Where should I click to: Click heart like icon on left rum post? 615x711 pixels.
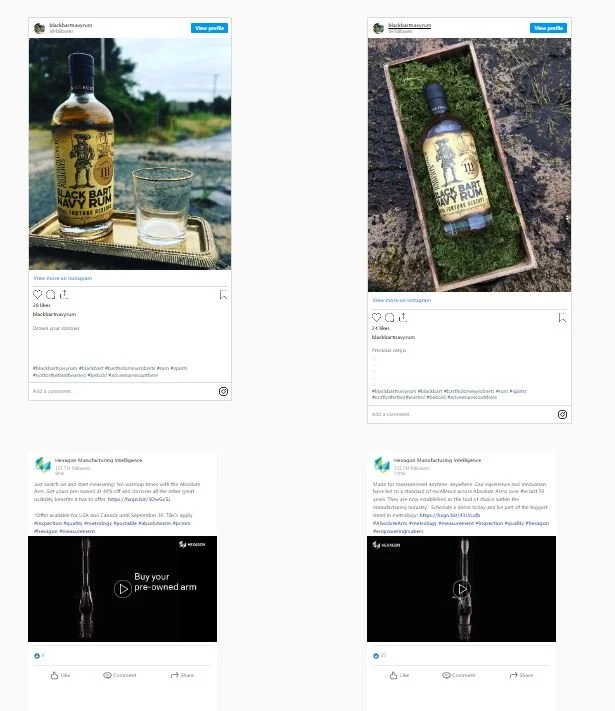[x=38, y=295]
